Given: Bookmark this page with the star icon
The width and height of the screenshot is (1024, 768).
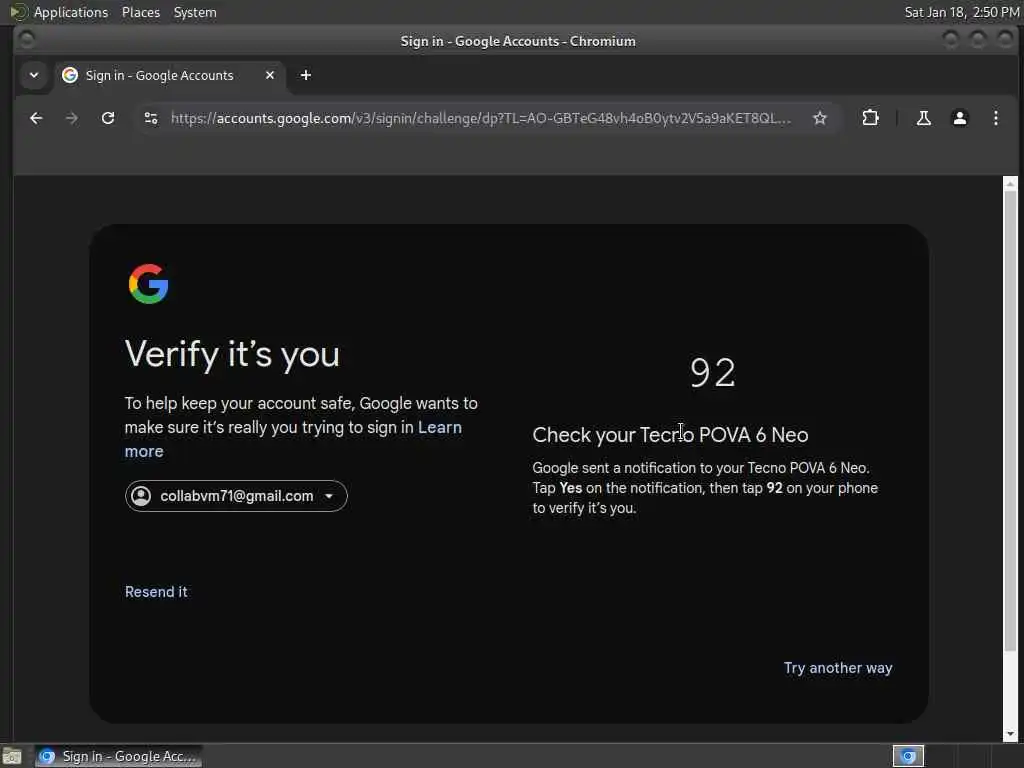Looking at the screenshot, I should (x=820, y=118).
